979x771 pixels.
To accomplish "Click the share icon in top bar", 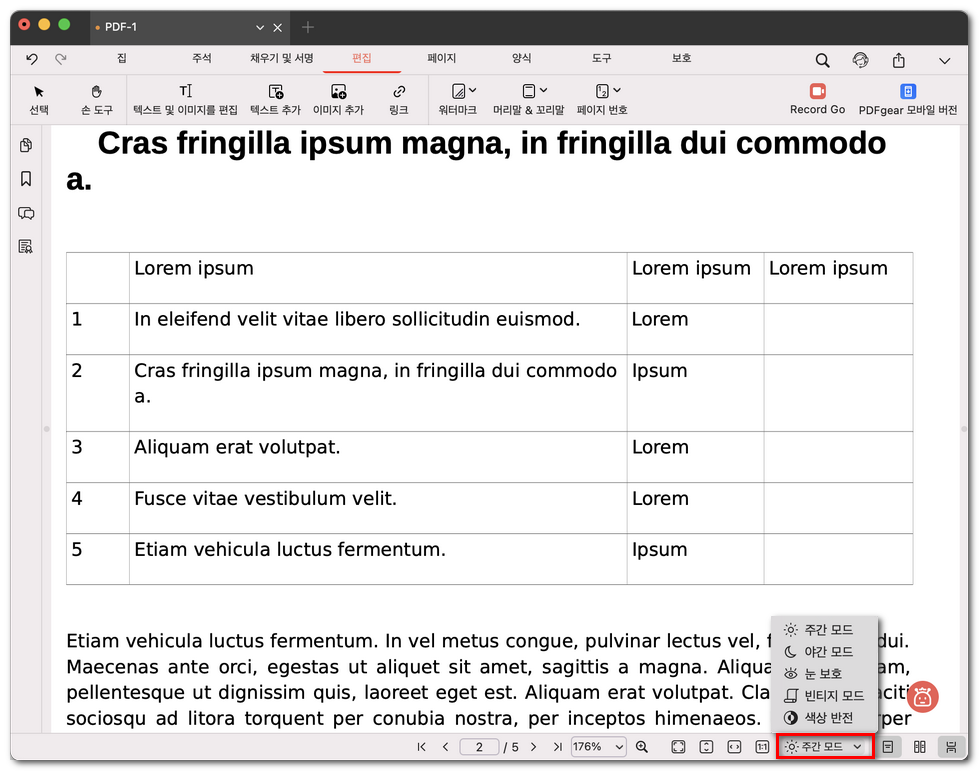I will tap(898, 60).
